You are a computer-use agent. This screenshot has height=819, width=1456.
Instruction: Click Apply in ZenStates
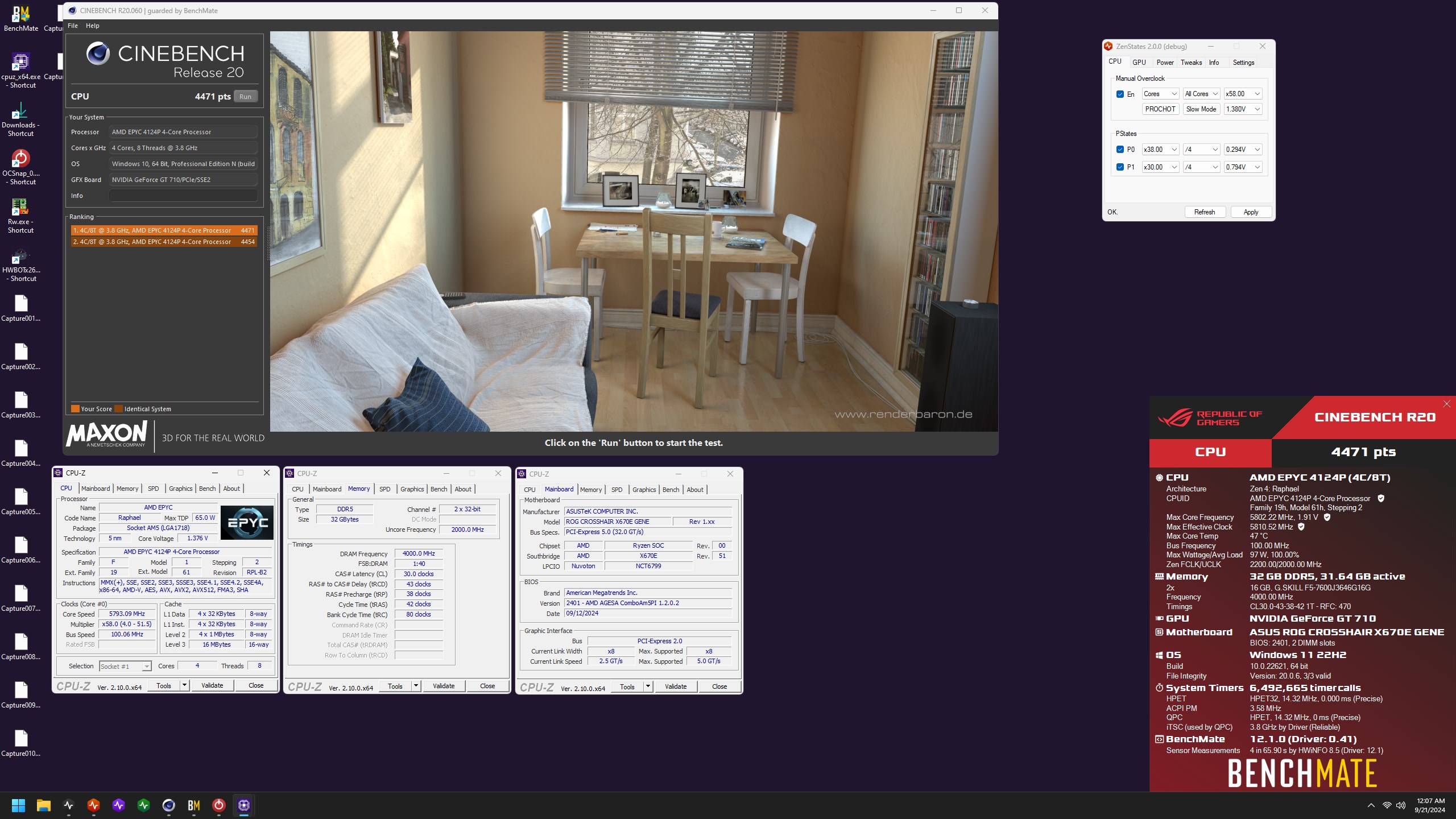(1251, 212)
